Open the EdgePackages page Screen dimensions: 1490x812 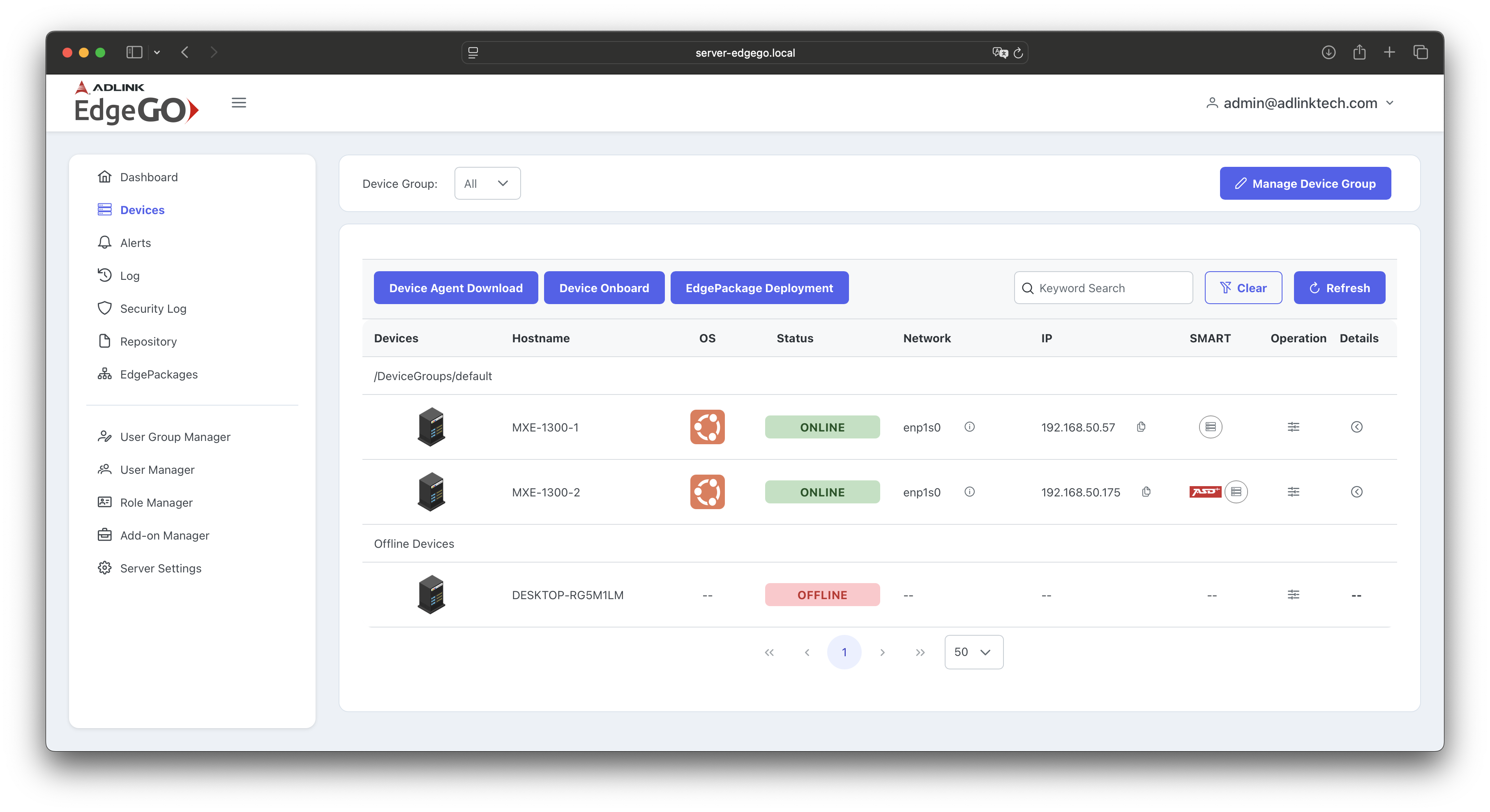(159, 374)
